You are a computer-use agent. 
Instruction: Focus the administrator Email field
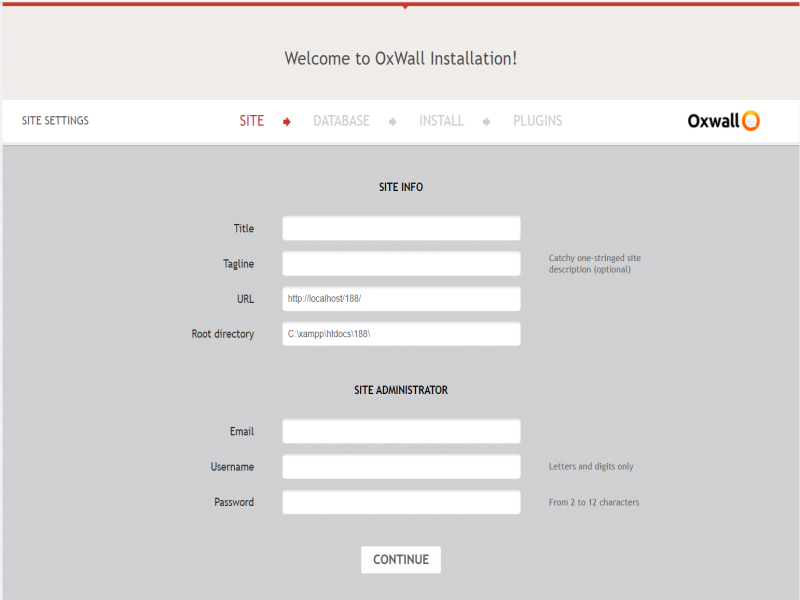[401, 431]
